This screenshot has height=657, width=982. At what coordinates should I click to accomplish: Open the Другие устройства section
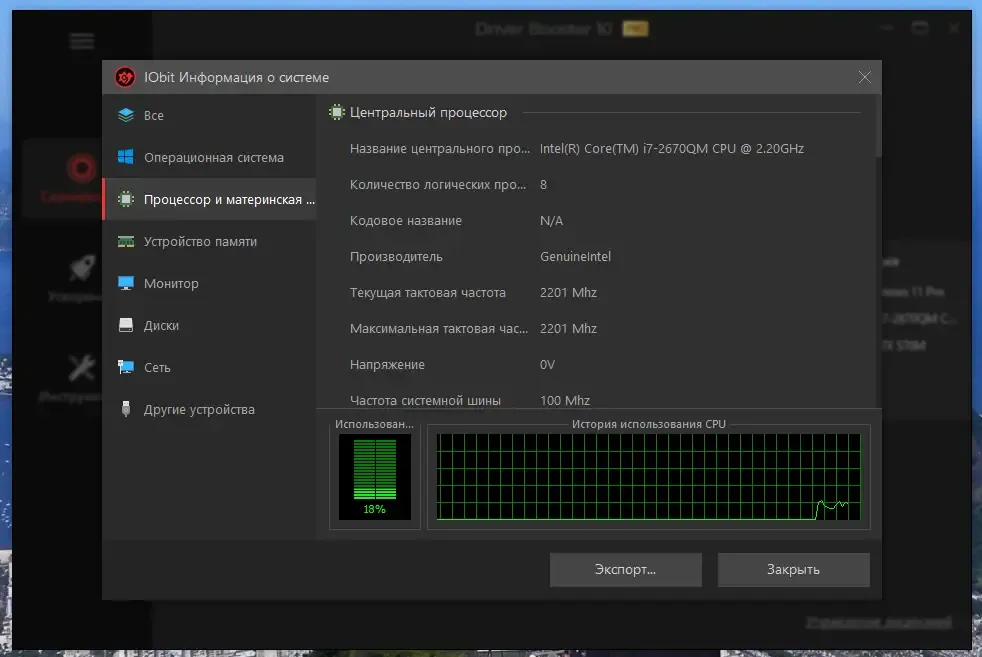(210, 409)
